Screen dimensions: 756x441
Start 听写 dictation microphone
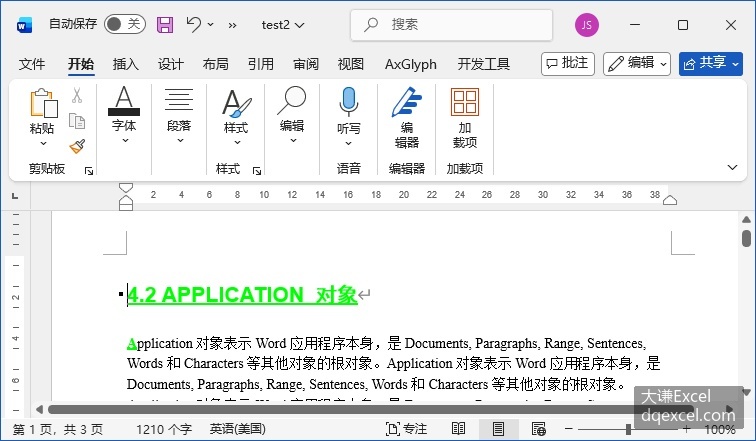(x=349, y=102)
